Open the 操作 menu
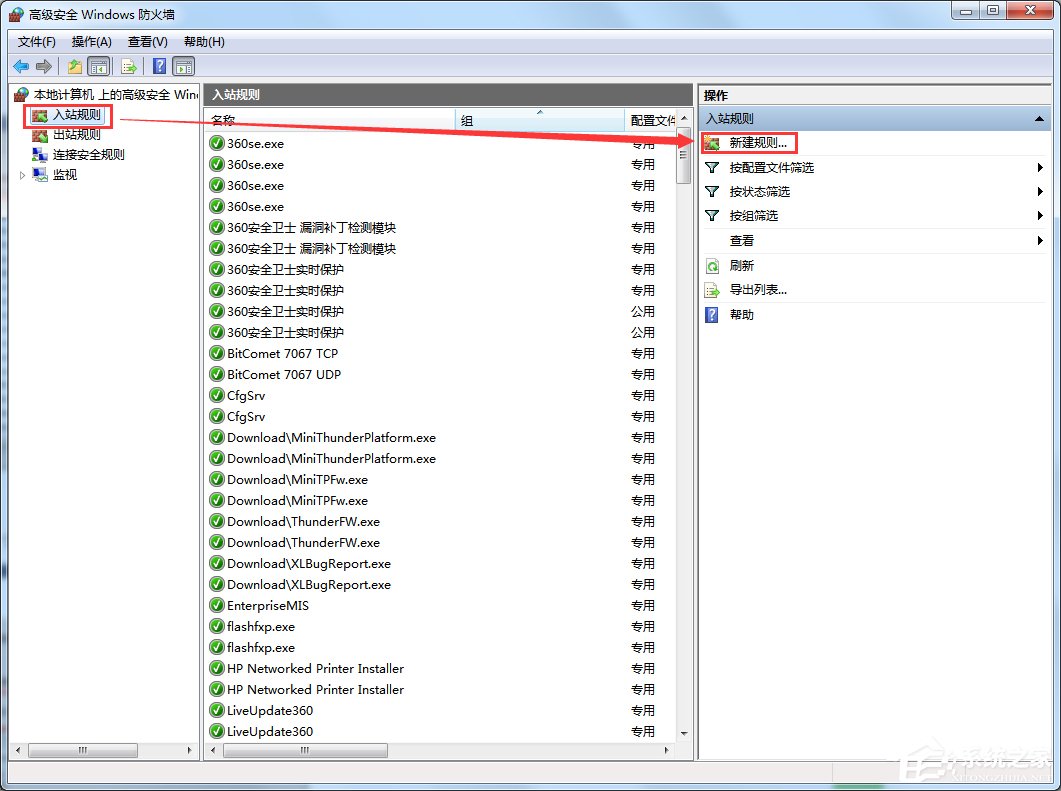 (91, 41)
